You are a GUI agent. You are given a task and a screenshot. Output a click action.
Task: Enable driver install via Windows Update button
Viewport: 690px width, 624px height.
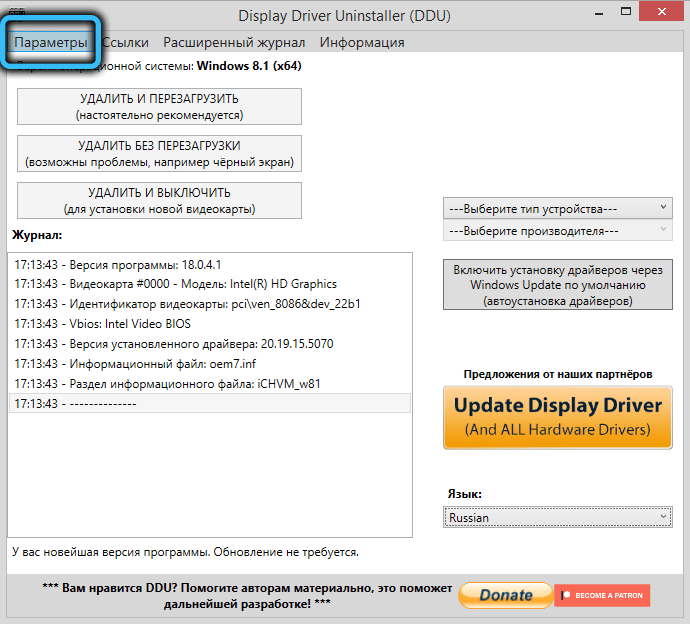coord(558,285)
